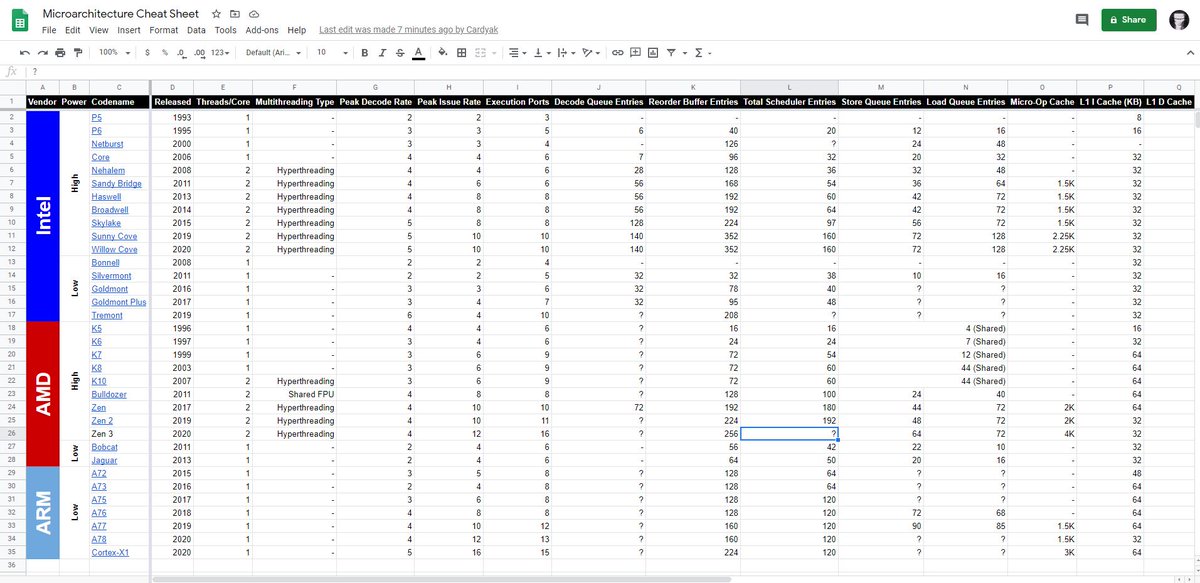
Task: Click the move to folder icon
Action: 236,15
